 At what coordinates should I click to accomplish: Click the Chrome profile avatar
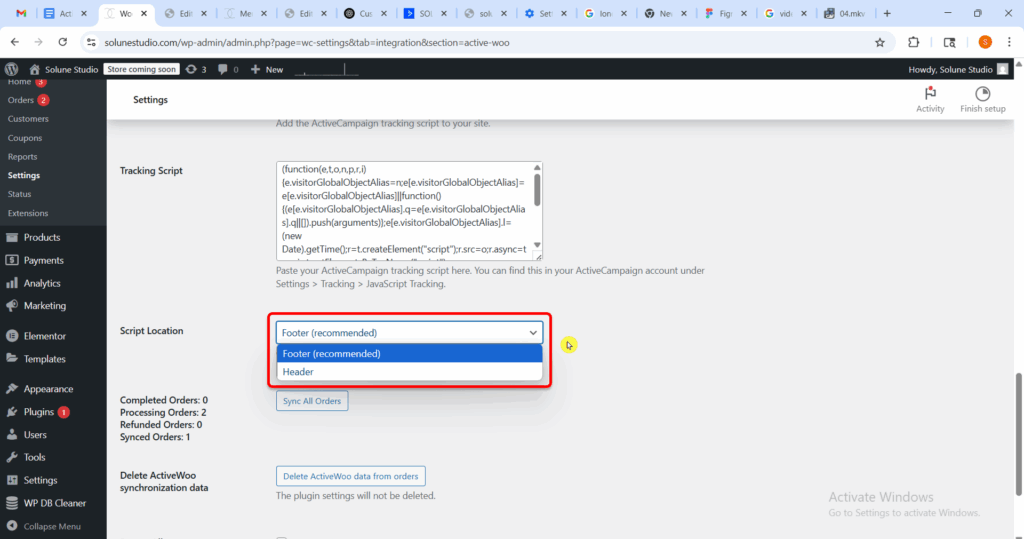(x=985, y=42)
